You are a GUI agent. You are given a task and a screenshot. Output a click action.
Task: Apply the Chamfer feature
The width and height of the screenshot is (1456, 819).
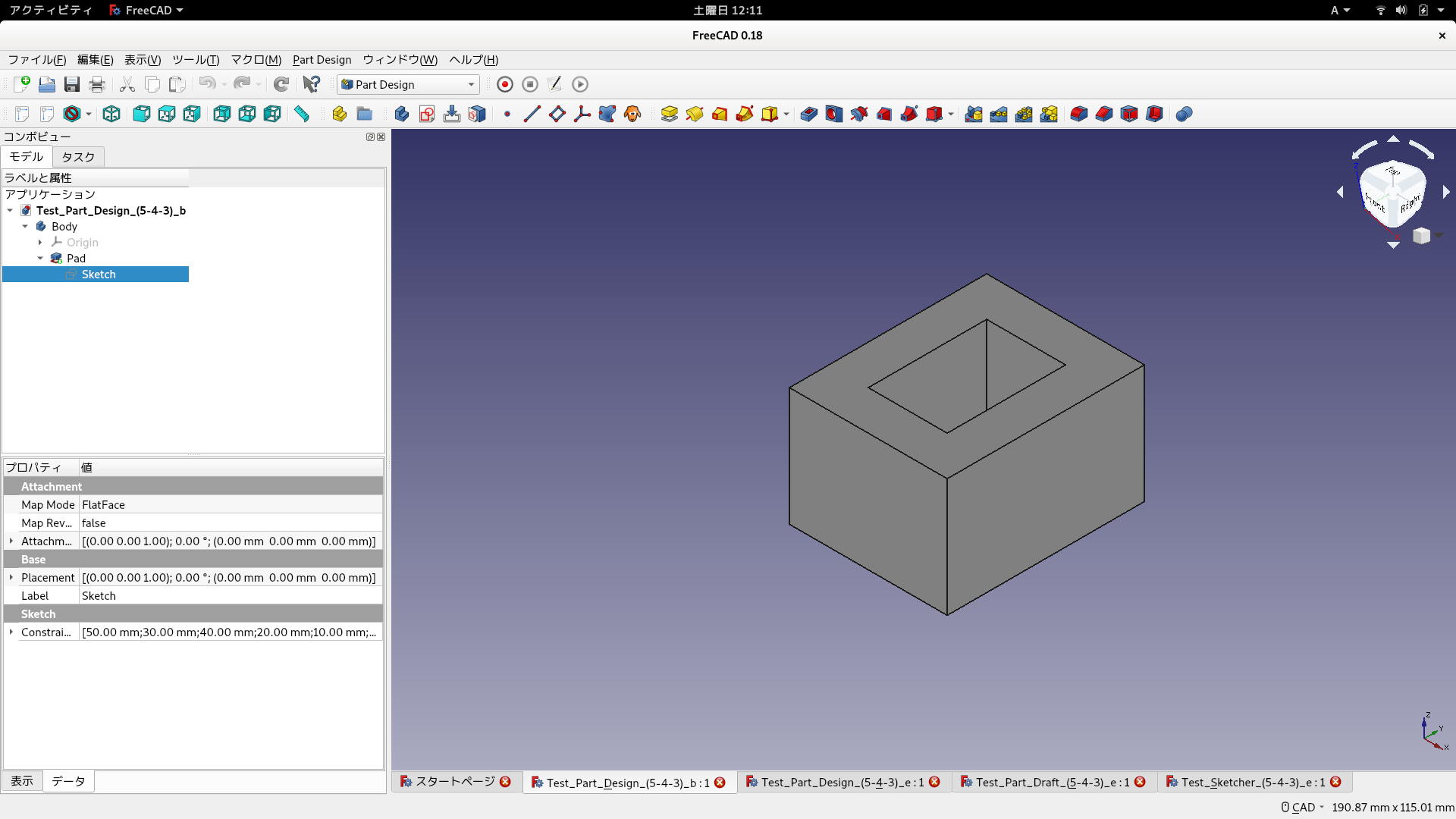click(x=1104, y=114)
